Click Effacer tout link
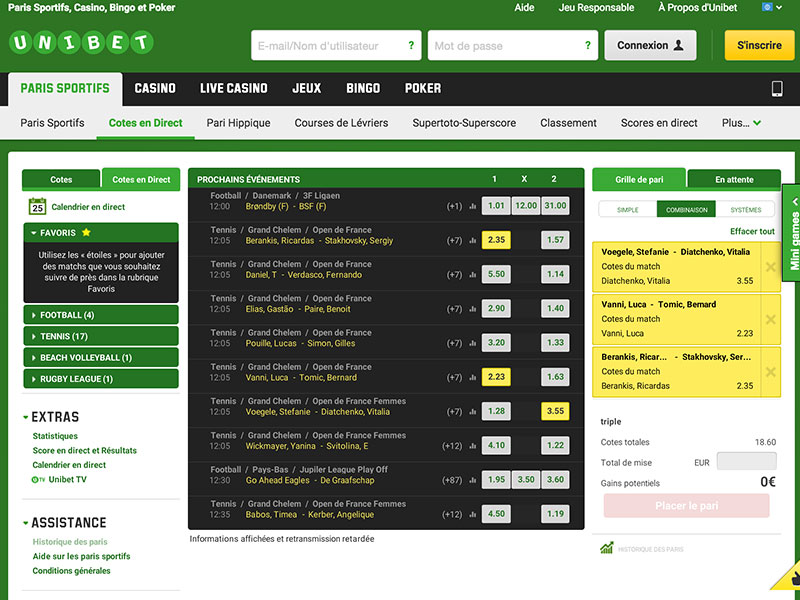The image size is (800, 600). pos(752,232)
